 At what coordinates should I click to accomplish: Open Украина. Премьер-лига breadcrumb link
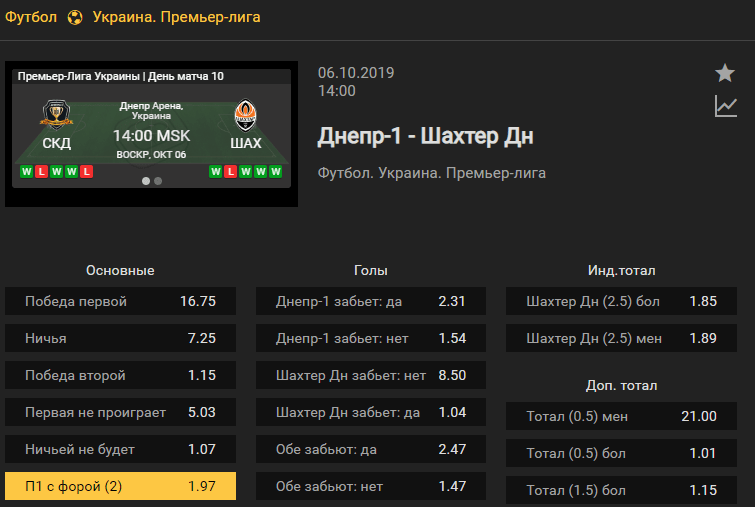tap(176, 17)
